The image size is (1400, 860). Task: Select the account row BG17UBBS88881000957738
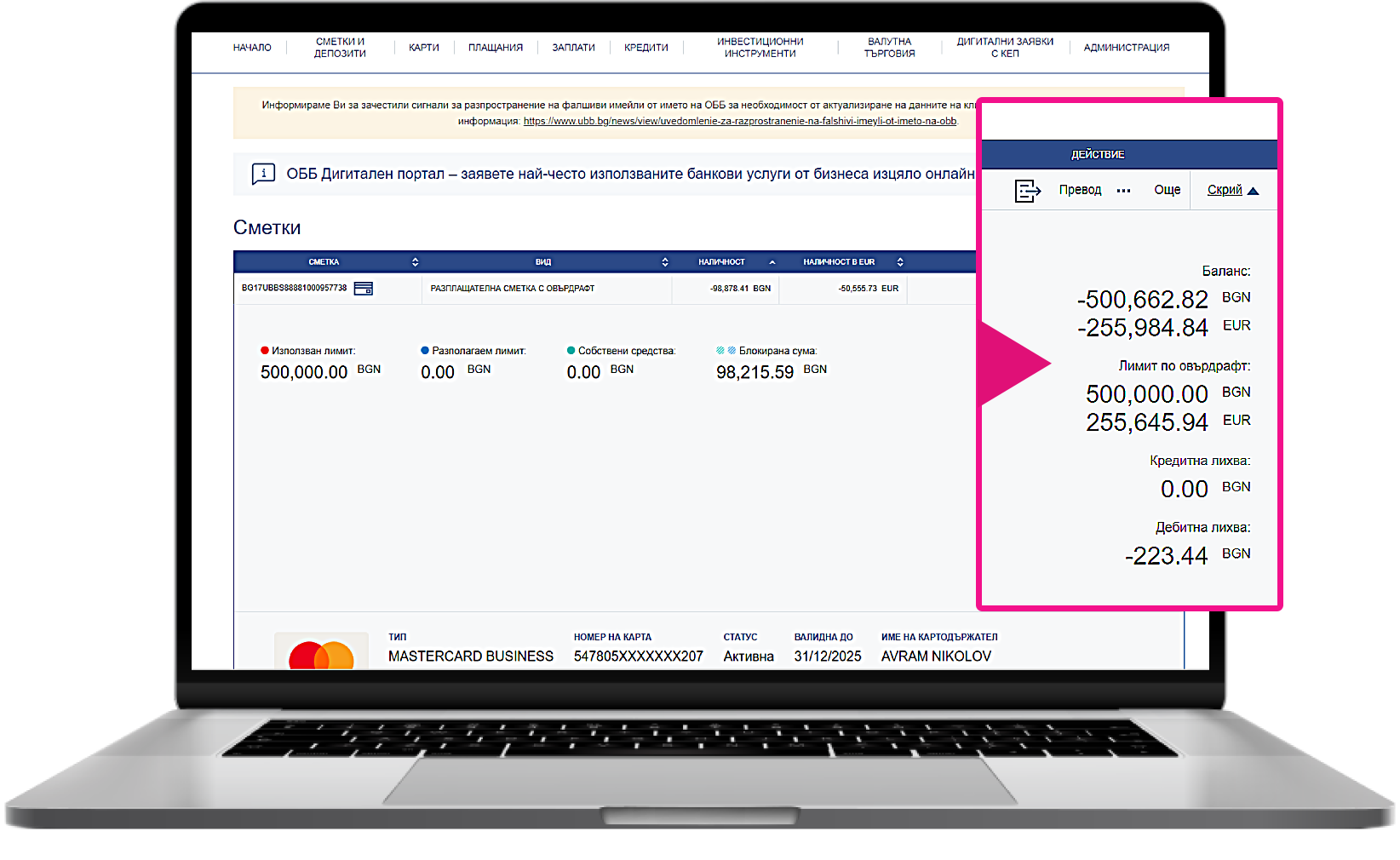605,289
